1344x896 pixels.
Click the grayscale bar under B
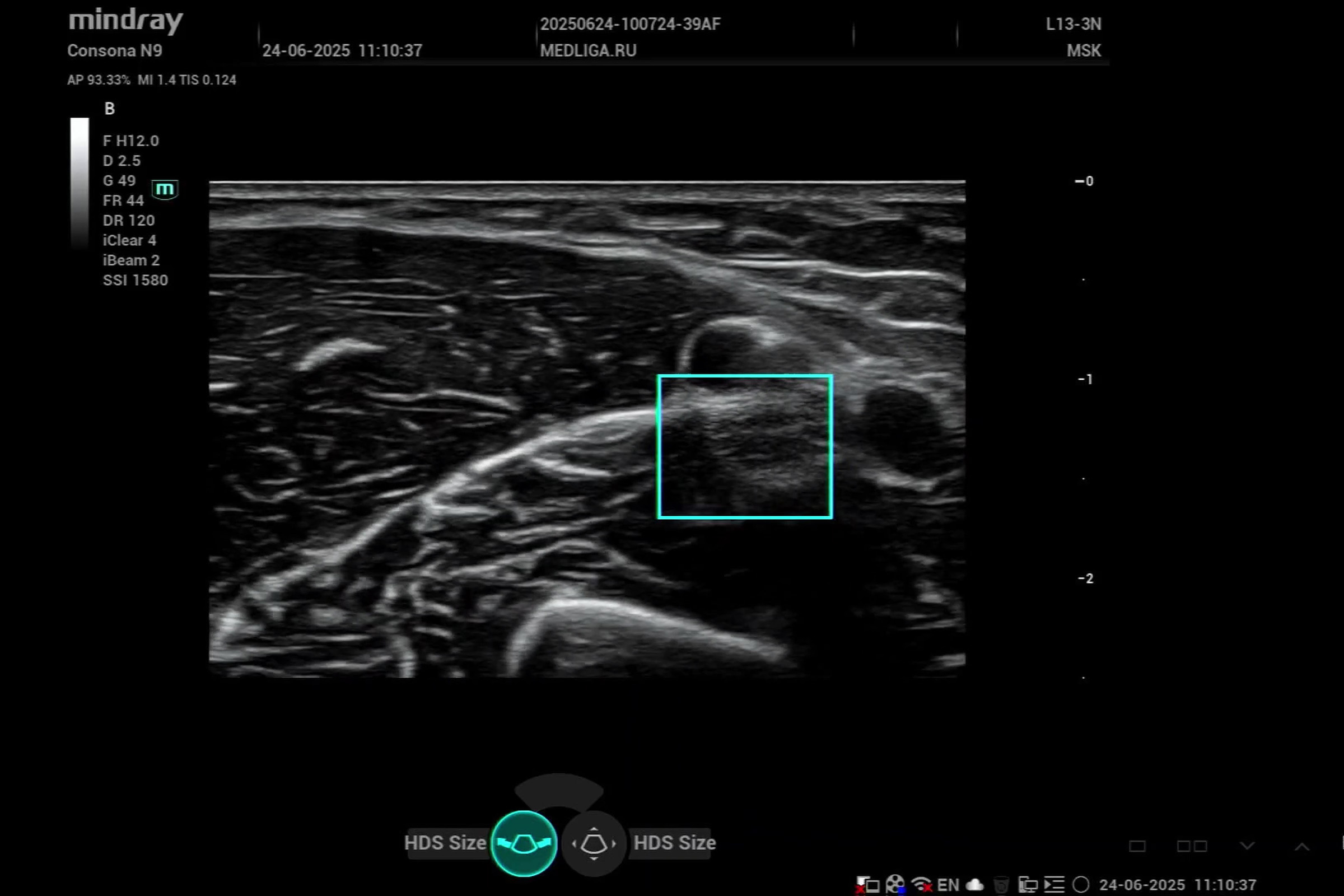point(80,183)
